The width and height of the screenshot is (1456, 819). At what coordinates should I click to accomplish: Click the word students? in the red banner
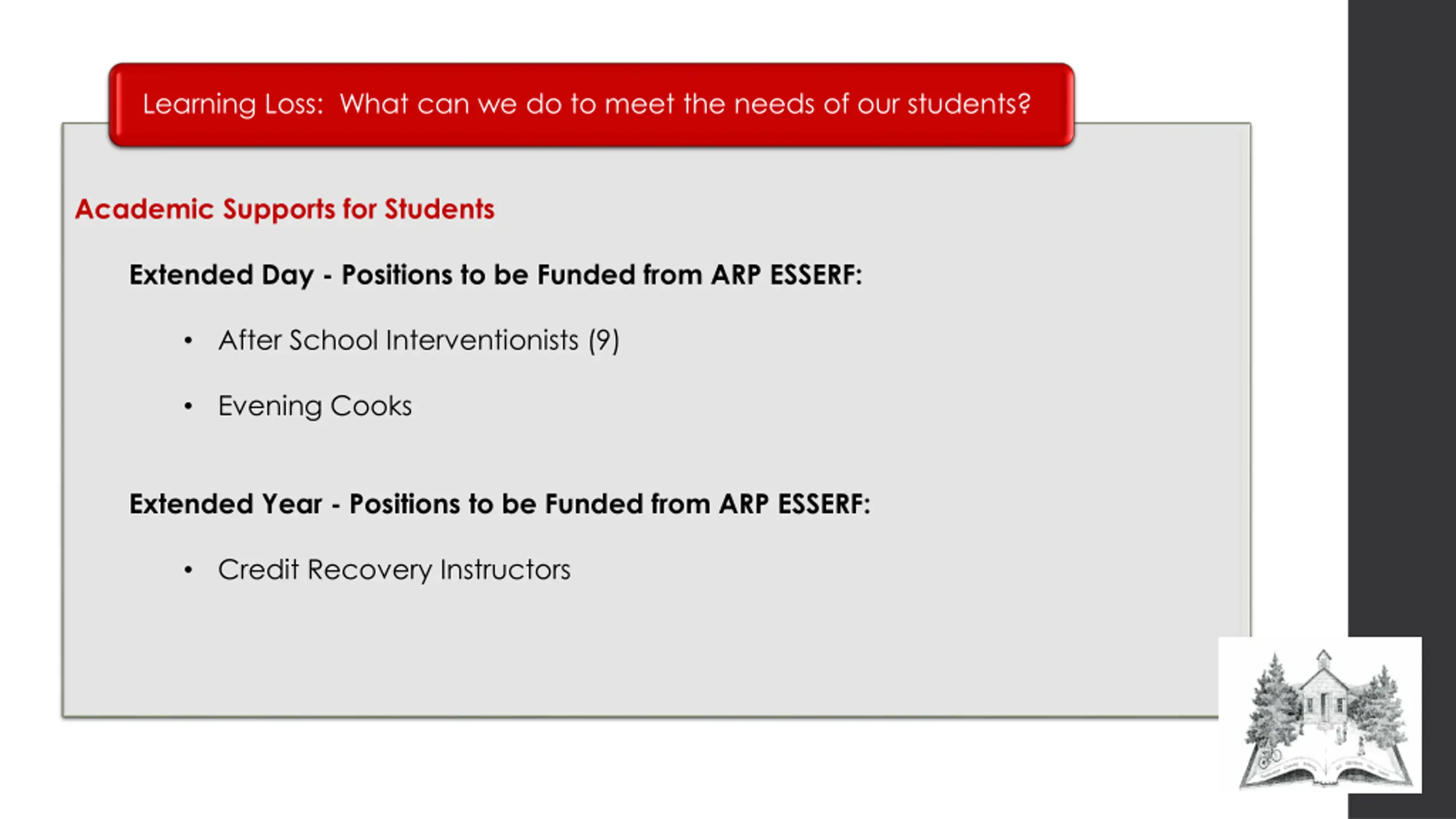tap(969, 104)
